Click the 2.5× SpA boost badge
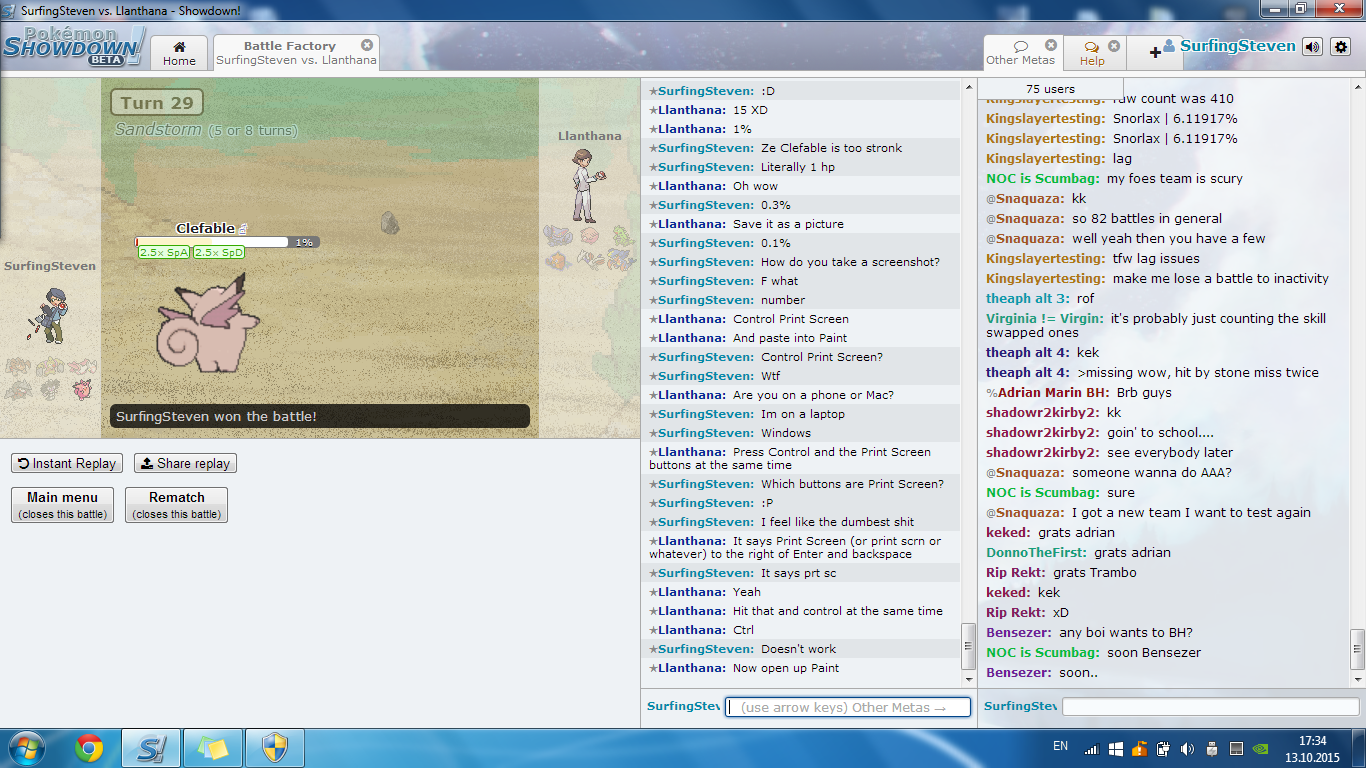The width and height of the screenshot is (1366, 768). (164, 253)
